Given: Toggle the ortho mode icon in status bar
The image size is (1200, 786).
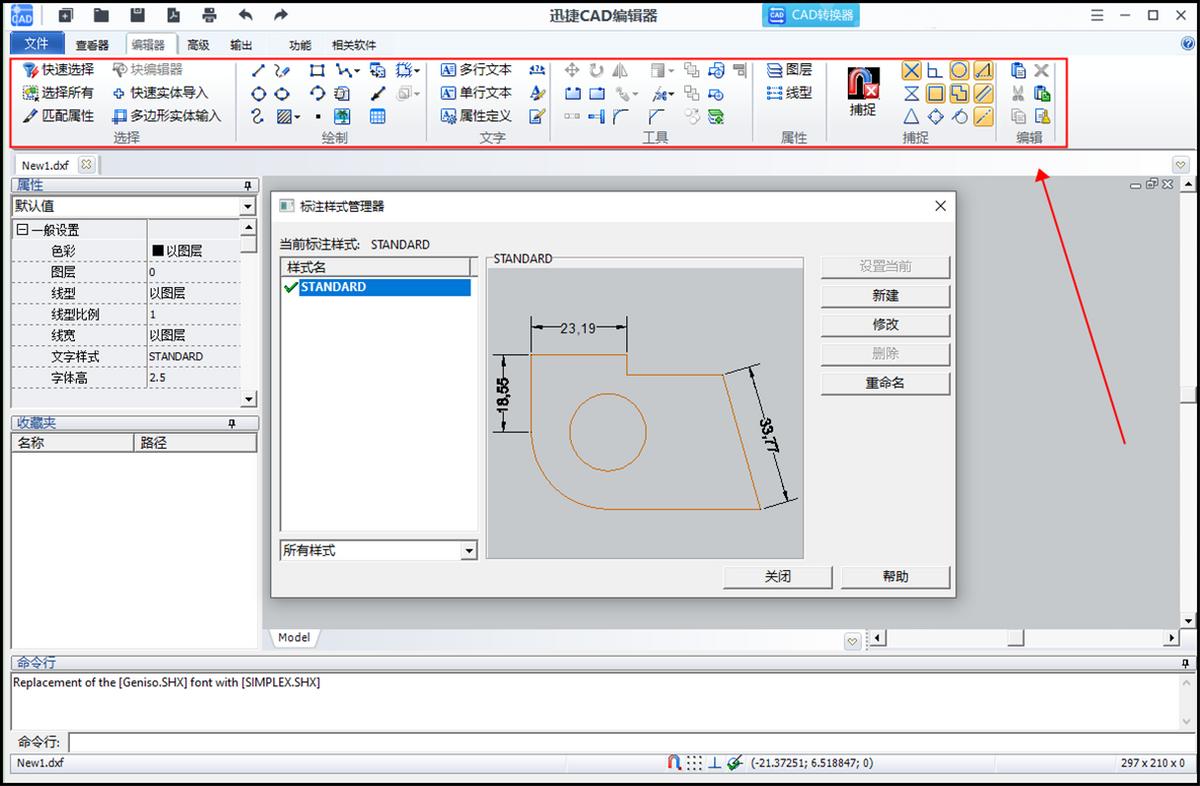Looking at the screenshot, I should coord(714,763).
